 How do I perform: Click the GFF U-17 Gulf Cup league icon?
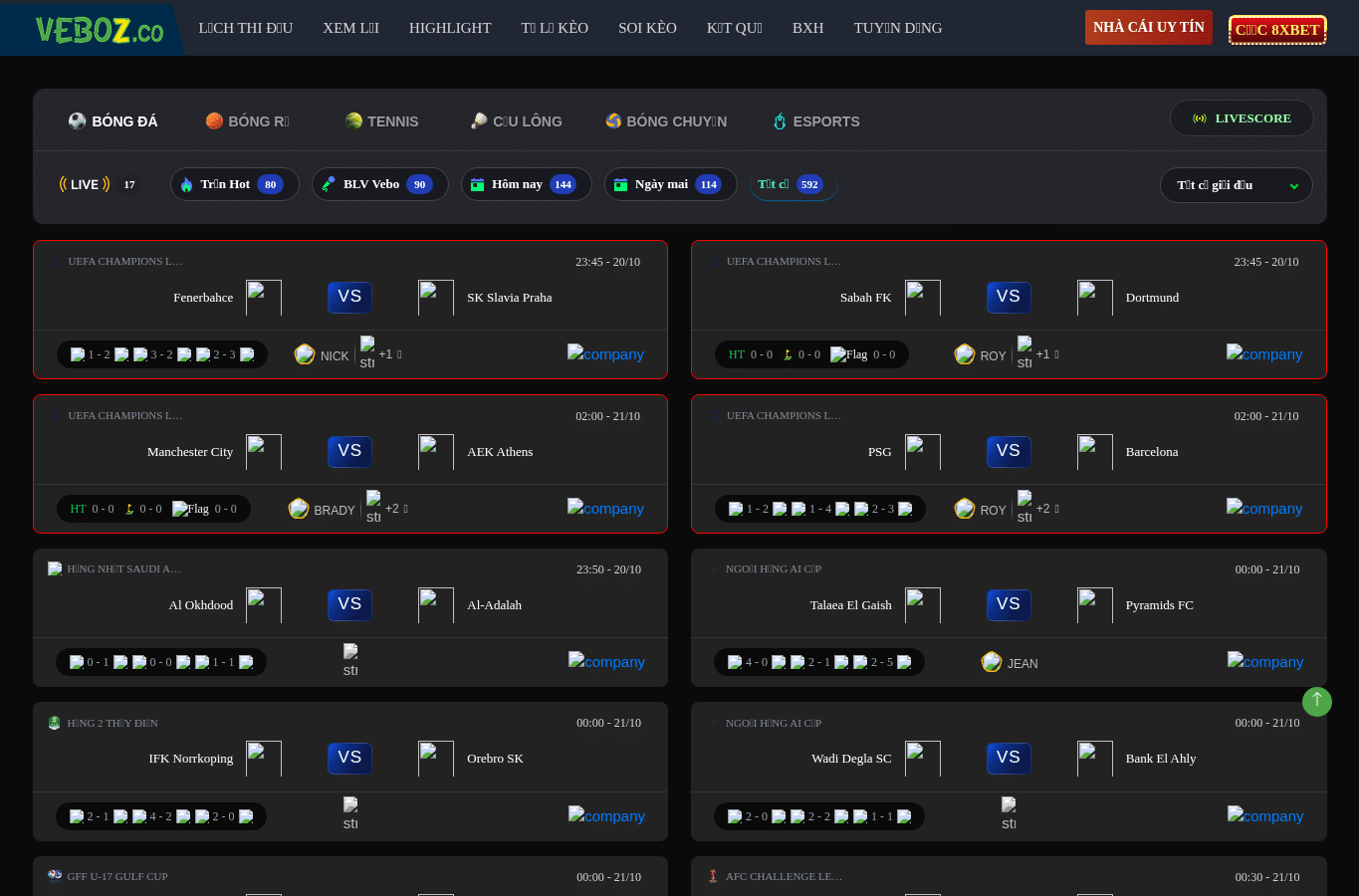(55, 876)
